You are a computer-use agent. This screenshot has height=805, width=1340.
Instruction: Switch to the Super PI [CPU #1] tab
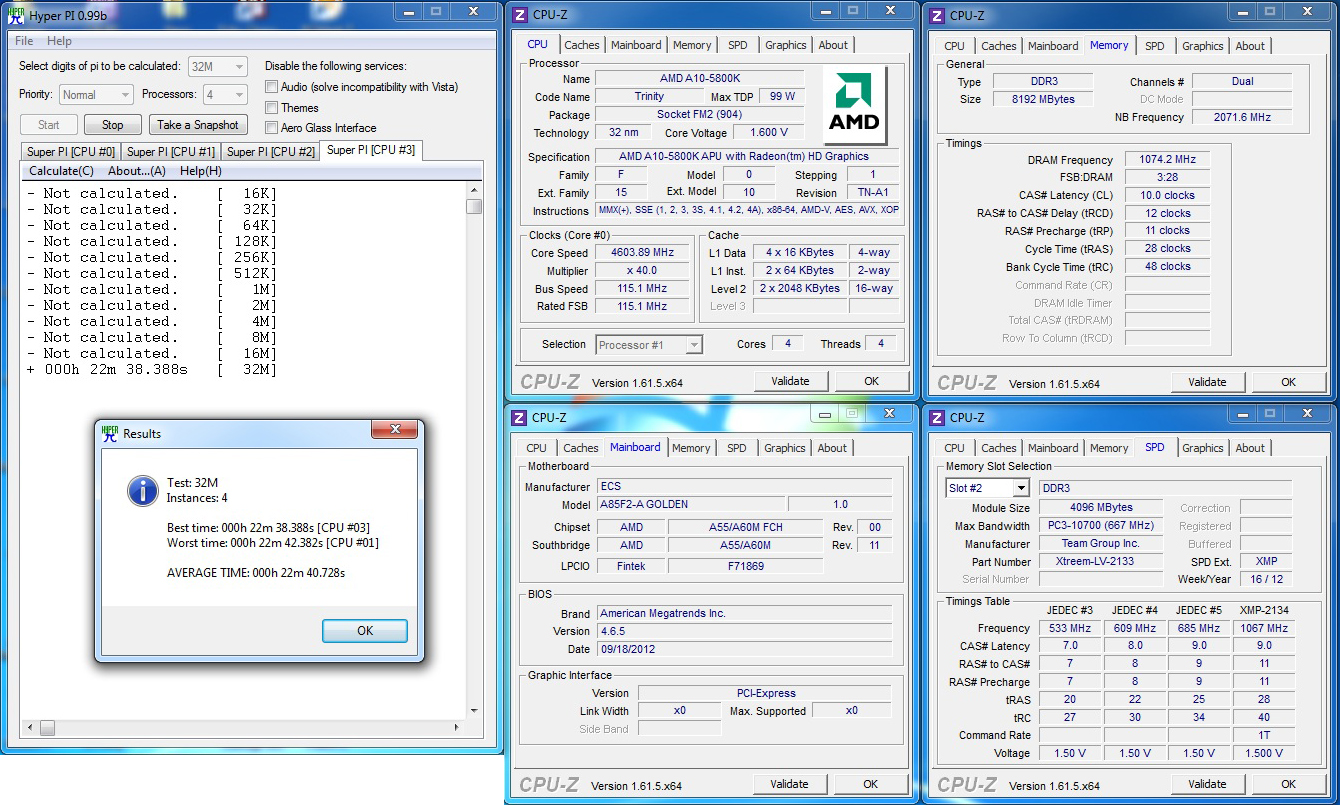pyautogui.click(x=171, y=152)
